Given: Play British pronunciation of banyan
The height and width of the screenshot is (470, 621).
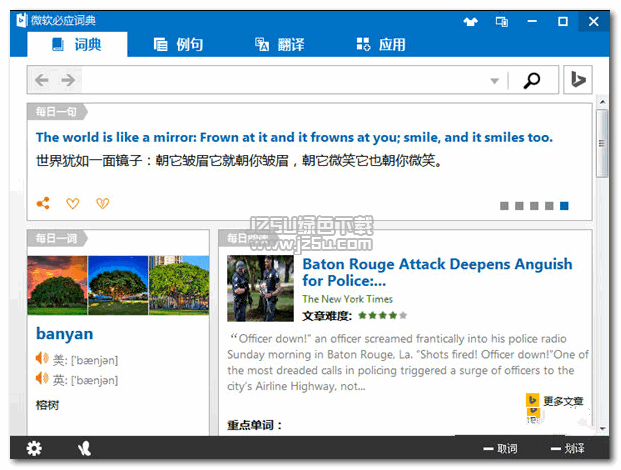Looking at the screenshot, I should pos(42,379).
